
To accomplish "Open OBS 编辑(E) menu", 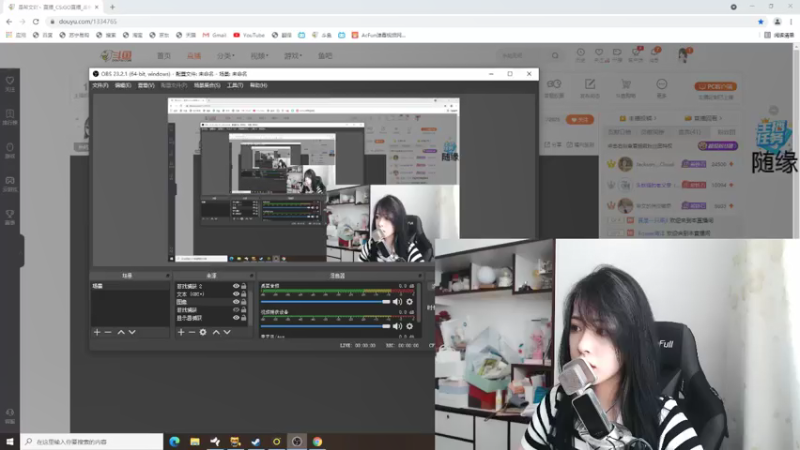I will coord(123,85).
